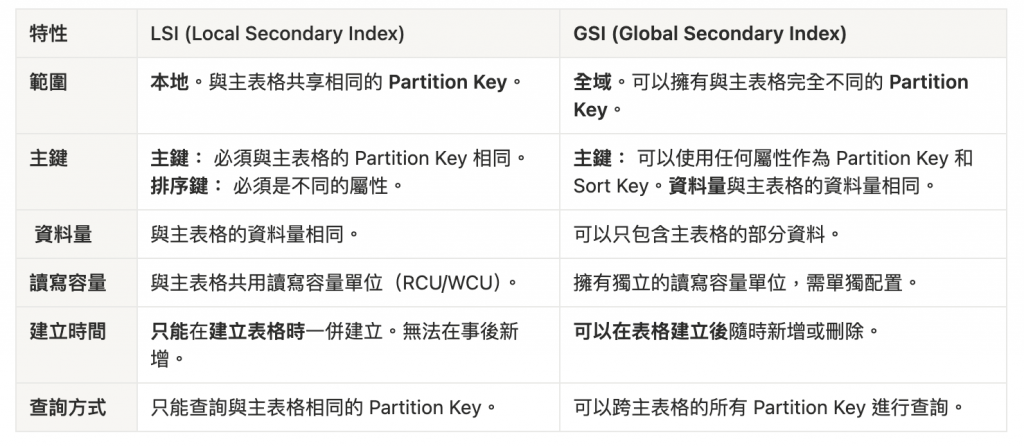1024x446 pixels.
Task: Select the LSI (Local Secondary Index) header
Action: [348, 33]
